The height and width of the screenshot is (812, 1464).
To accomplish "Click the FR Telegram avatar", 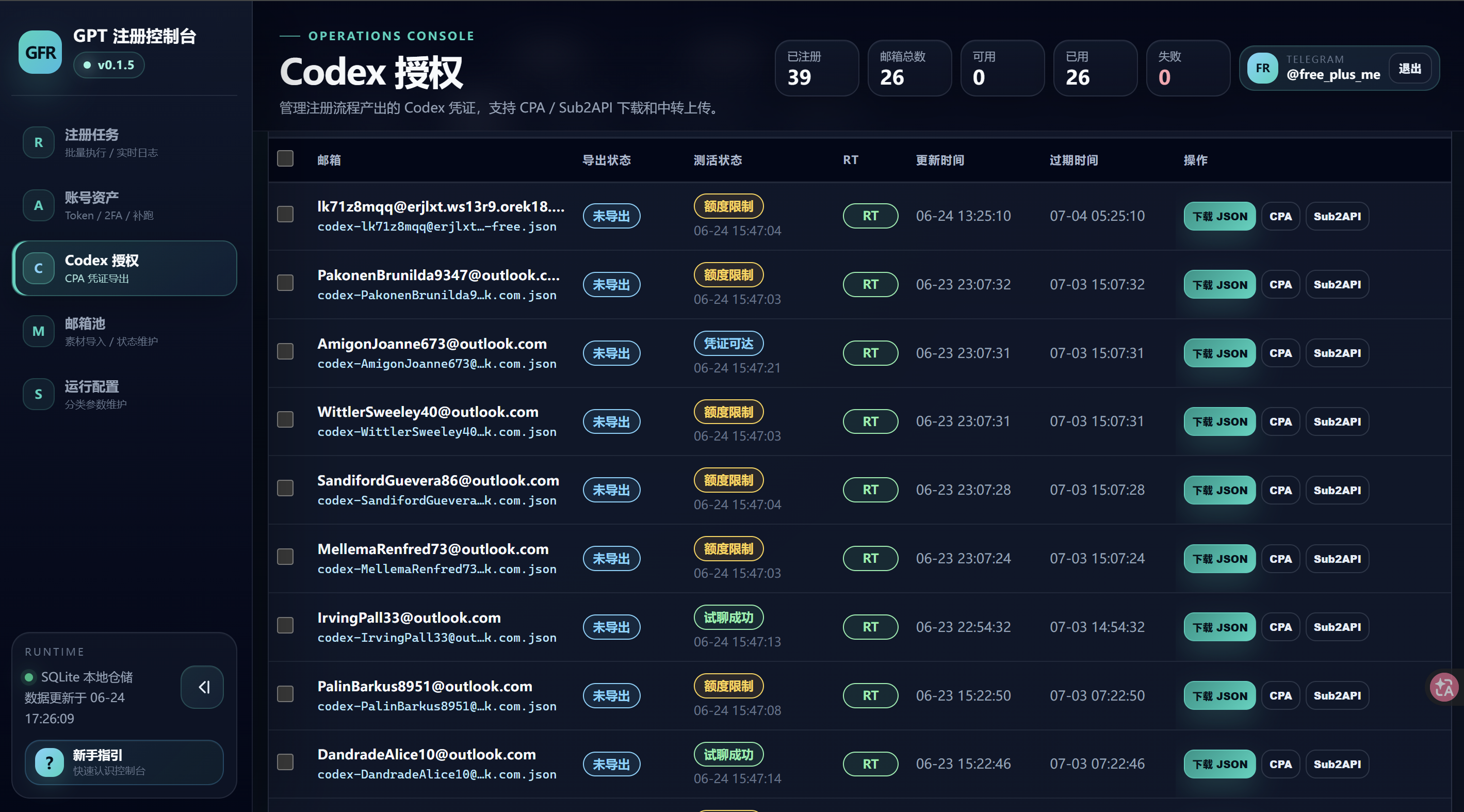I will tap(1262, 68).
